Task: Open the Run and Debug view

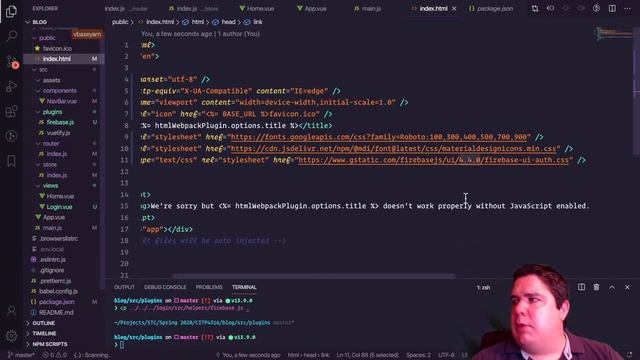Action: 11,86
